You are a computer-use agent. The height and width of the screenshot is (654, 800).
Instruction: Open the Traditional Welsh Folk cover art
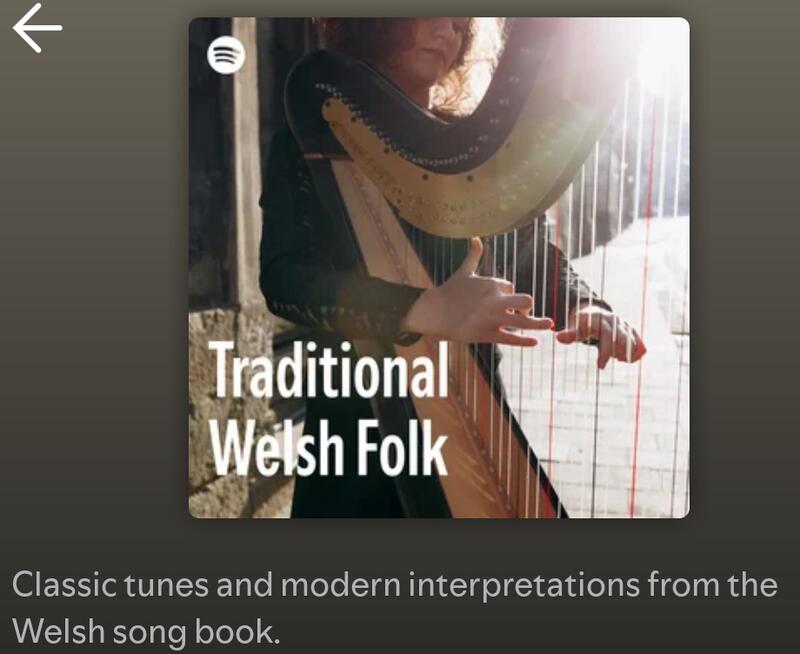point(439,268)
